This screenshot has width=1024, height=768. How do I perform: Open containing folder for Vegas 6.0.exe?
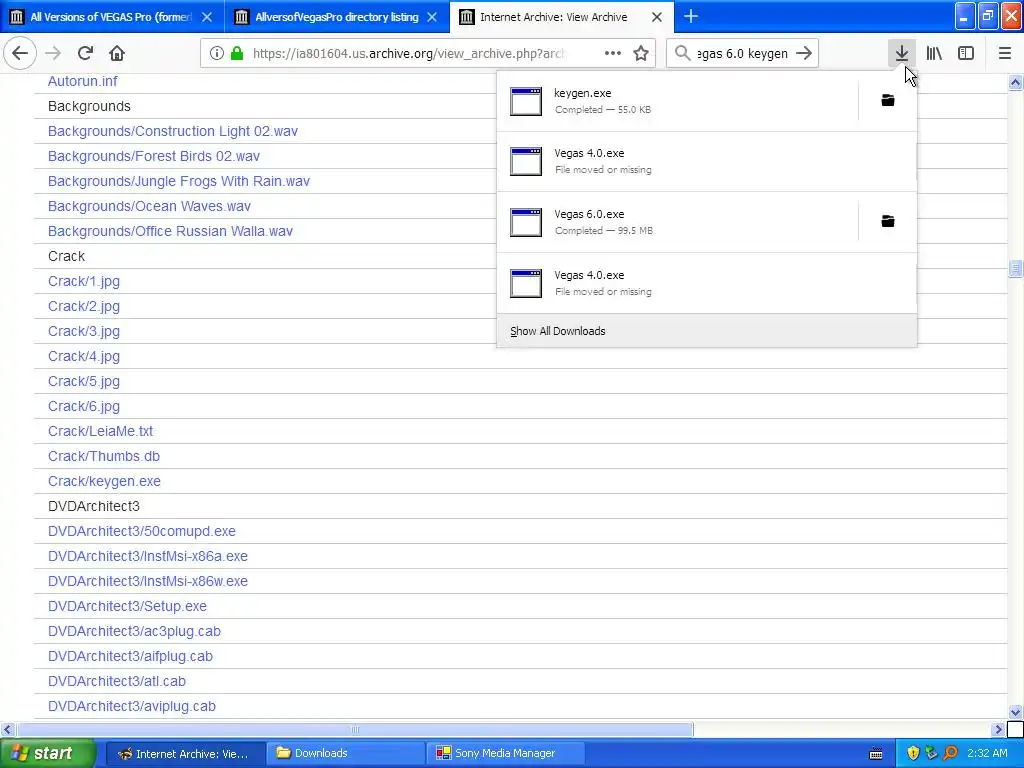pyautogui.click(x=888, y=221)
